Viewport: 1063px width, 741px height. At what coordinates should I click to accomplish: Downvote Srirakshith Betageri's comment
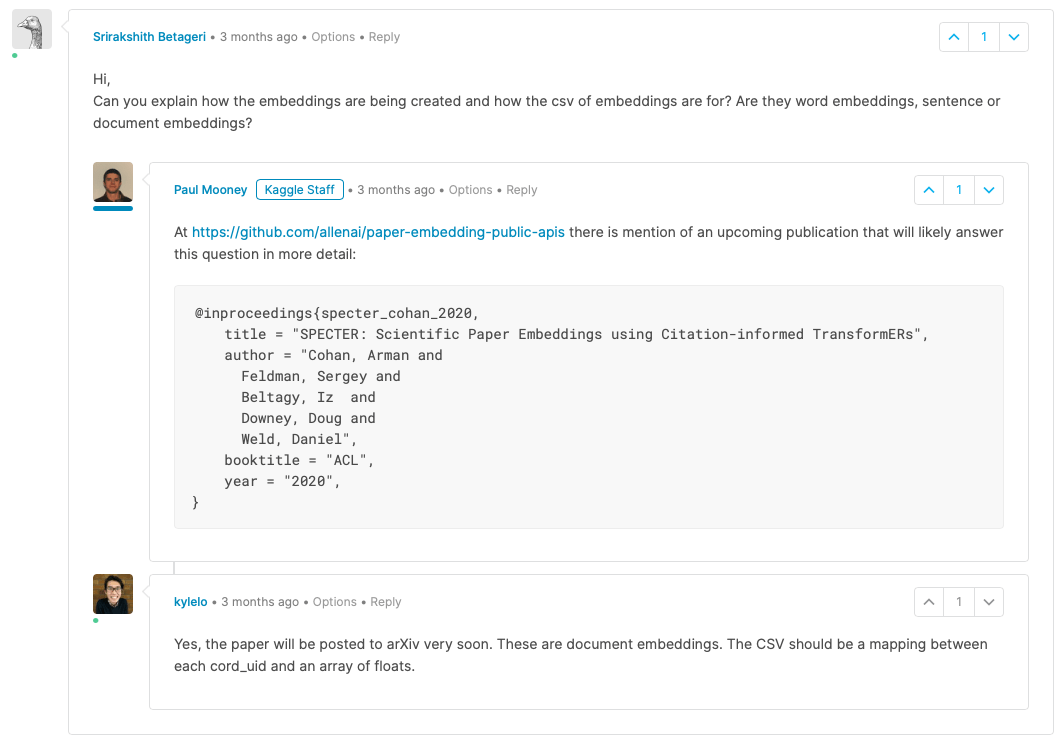tap(1014, 37)
